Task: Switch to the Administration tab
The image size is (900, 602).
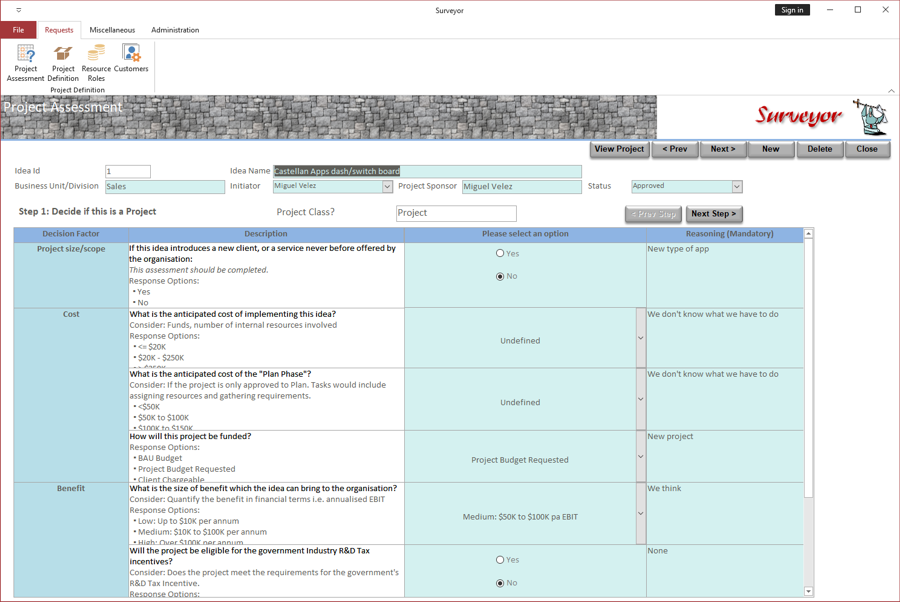Action: click(x=175, y=30)
